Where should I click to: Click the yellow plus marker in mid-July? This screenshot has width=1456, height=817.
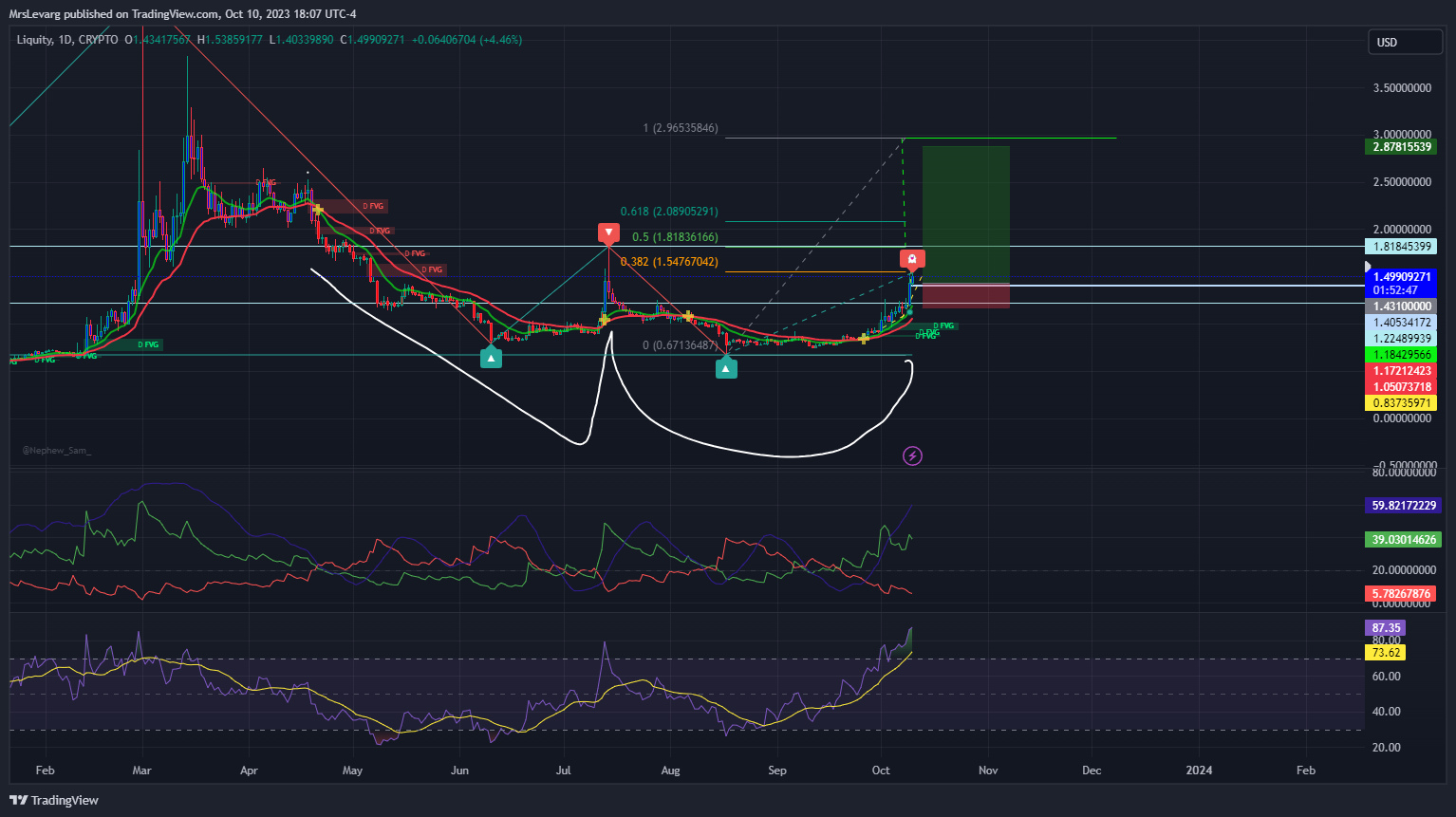[604, 320]
